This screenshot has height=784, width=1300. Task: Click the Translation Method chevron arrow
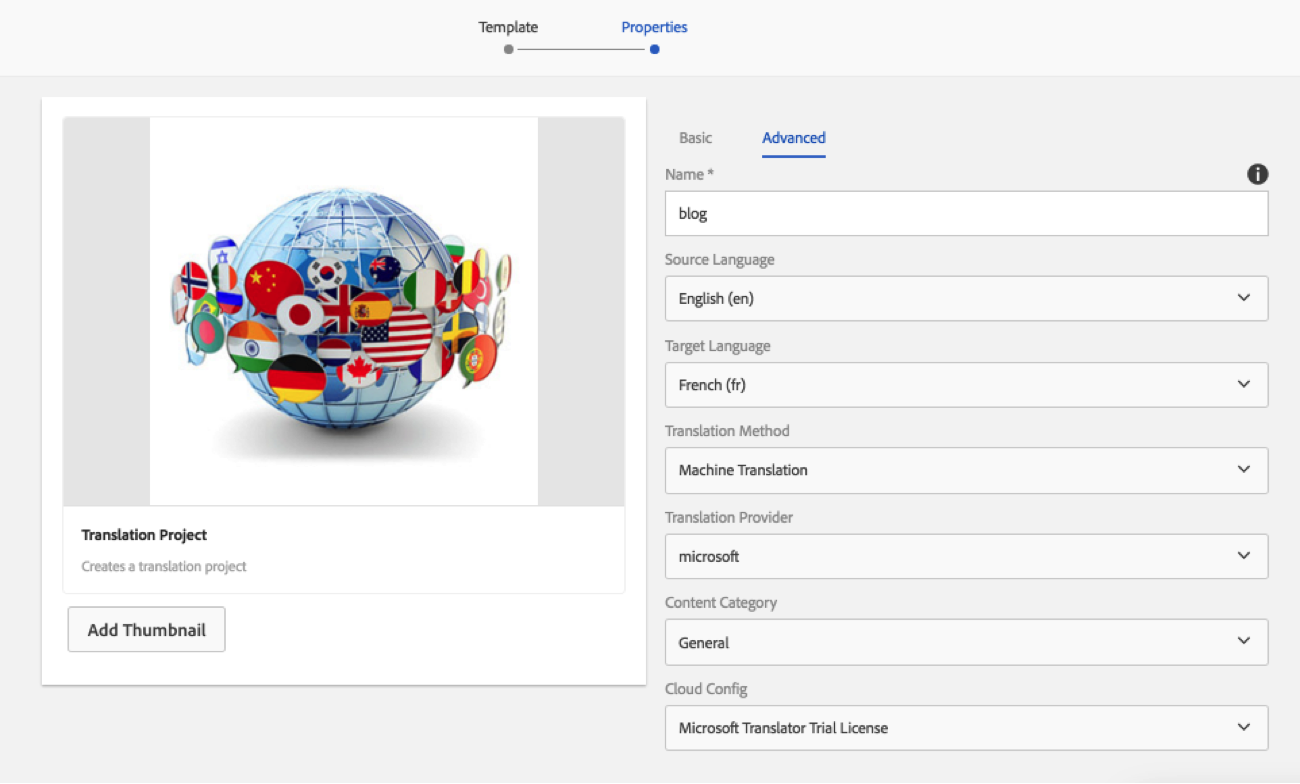[x=1243, y=470]
